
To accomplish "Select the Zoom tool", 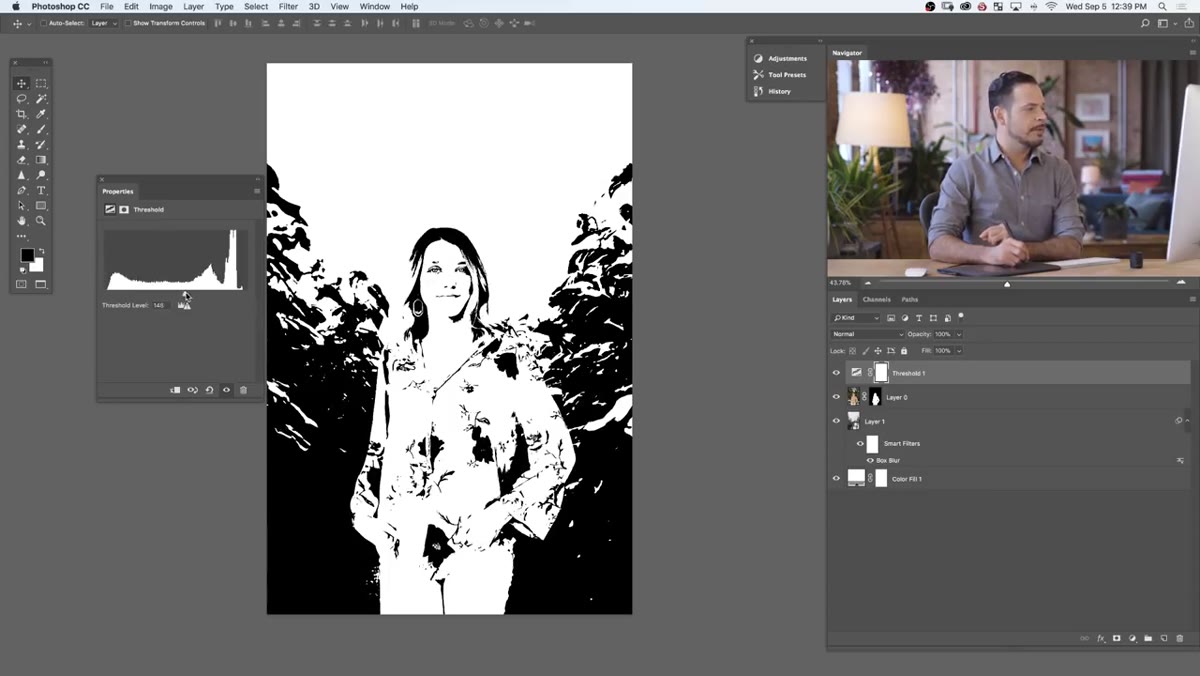I will tap(41, 220).
